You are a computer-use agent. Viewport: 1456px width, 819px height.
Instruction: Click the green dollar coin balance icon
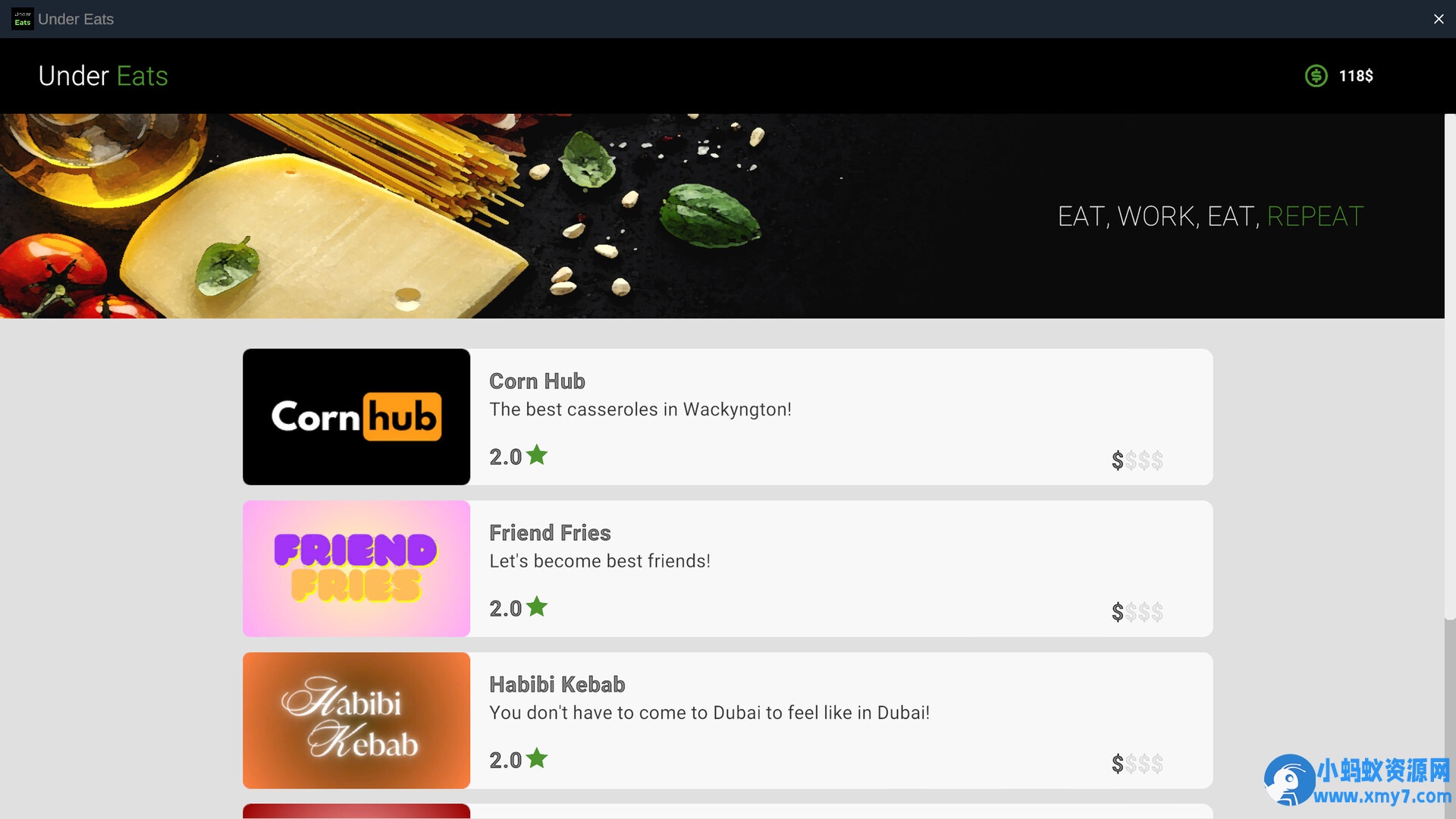1316,76
